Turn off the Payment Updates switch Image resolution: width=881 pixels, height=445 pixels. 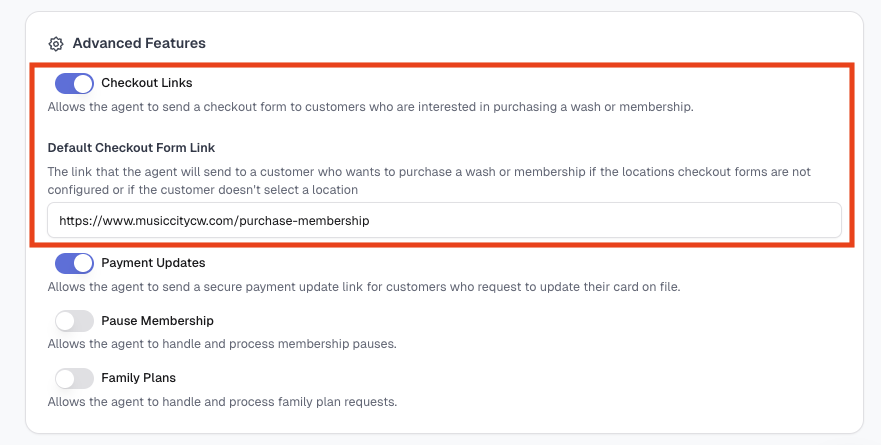tap(74, 264)
